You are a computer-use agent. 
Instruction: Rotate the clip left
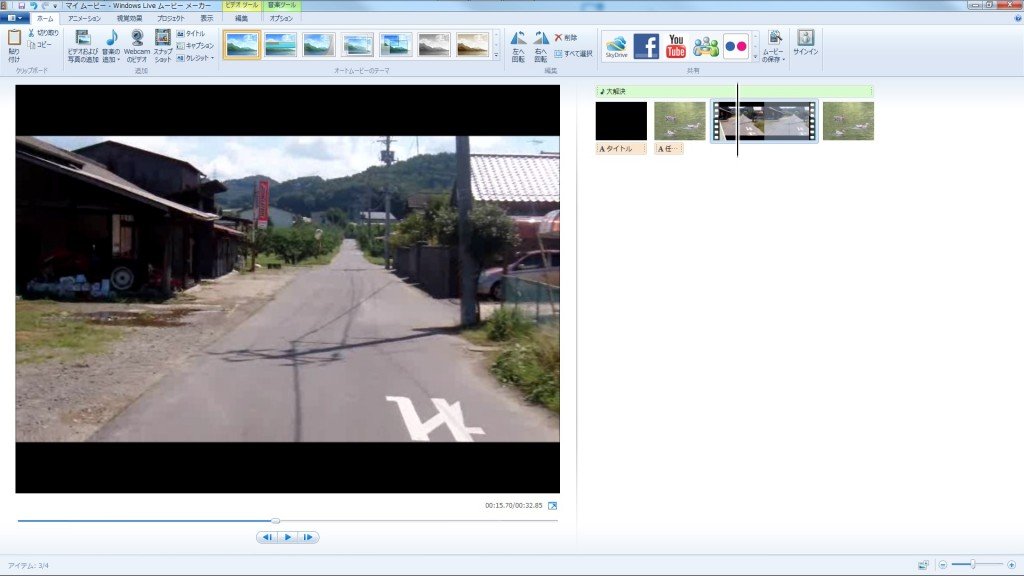tap(518, 45)
